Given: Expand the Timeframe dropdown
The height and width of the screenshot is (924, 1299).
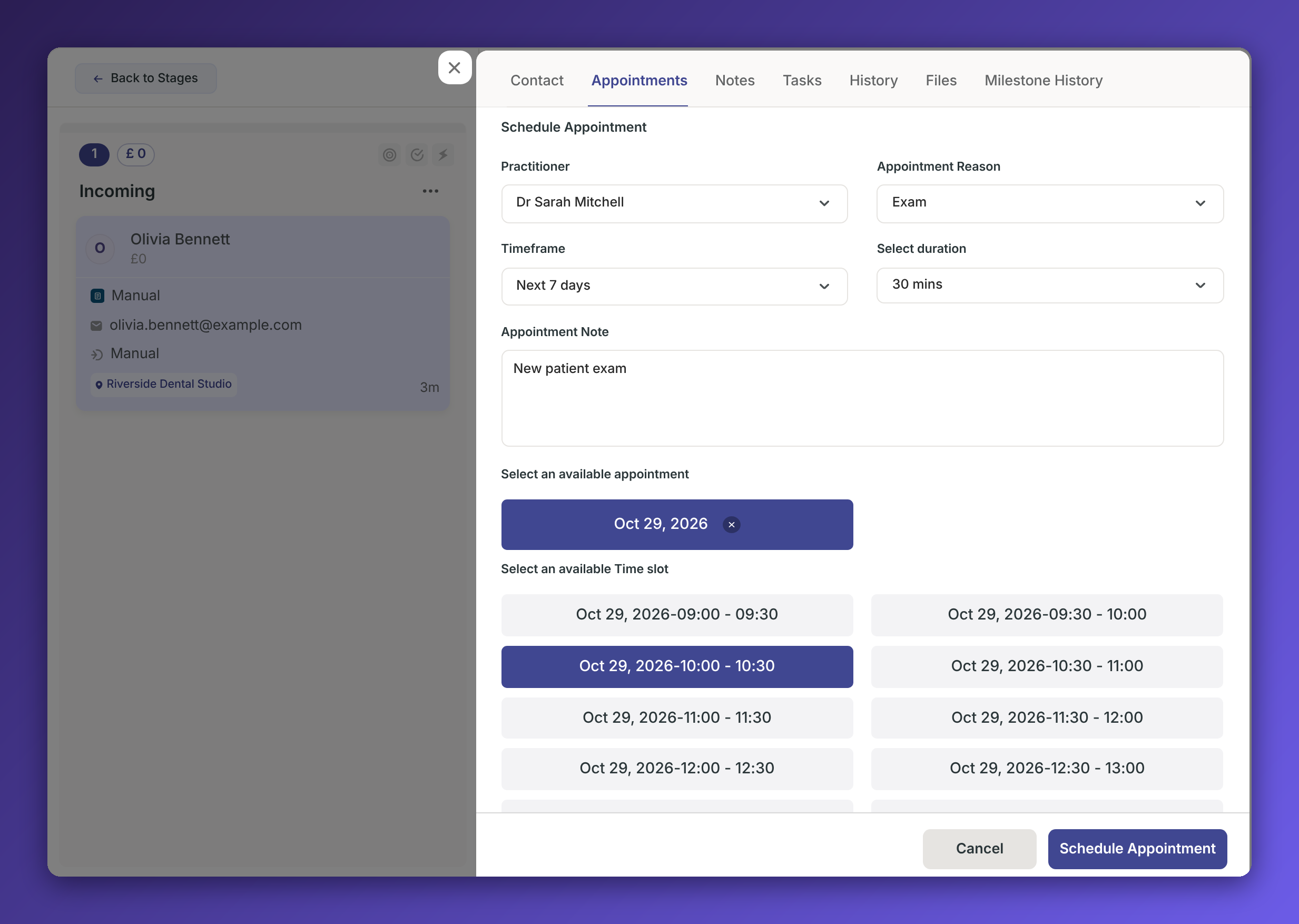Looking at the screenshot, I should [674, 286].
